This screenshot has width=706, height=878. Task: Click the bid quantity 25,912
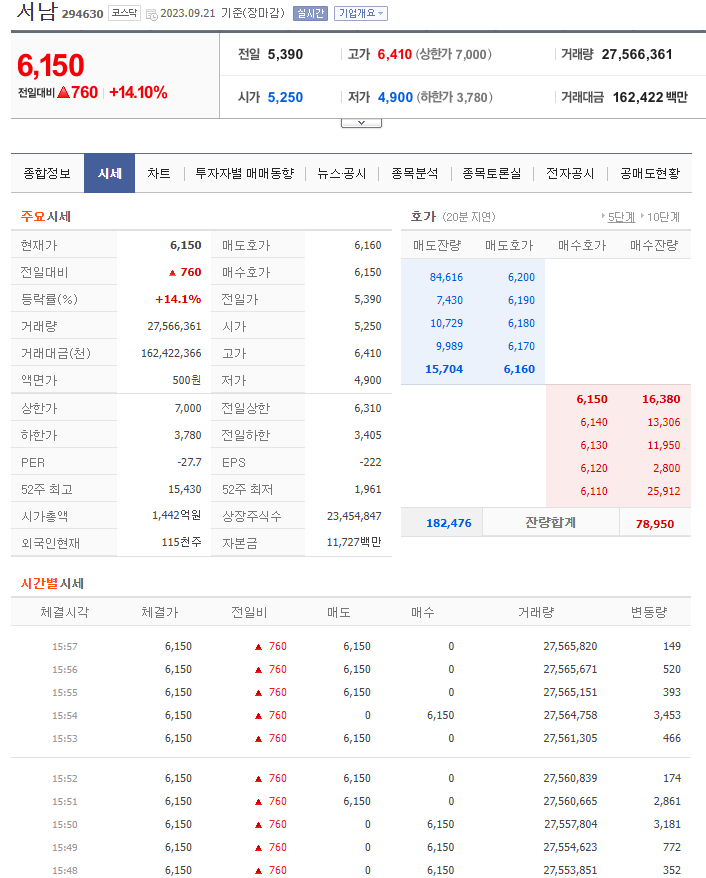pyautogui.click(x=663, y=491)
